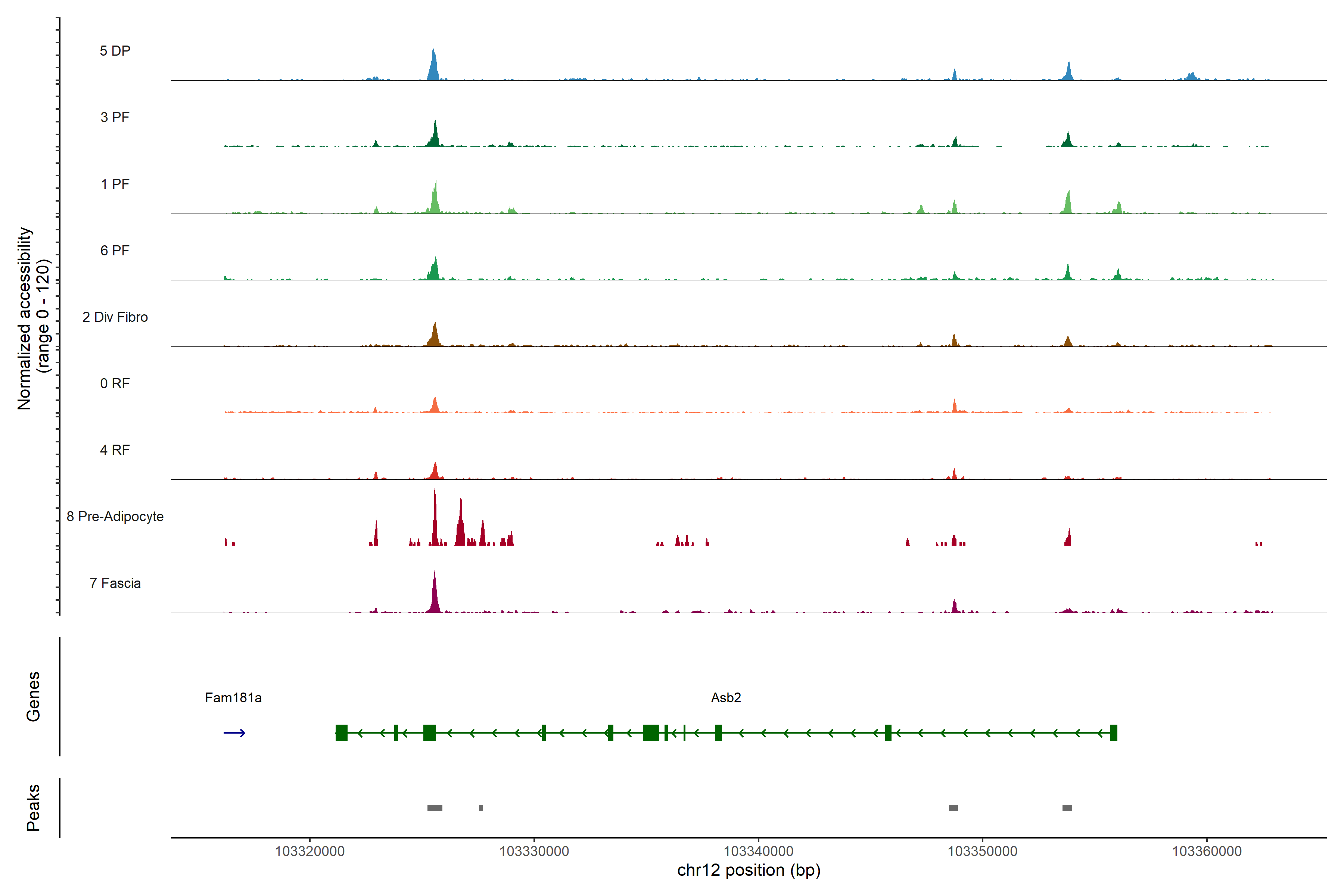This screenshot has height=896, width=1344.
Task: Click the chr12 position axis title
Action: [749, 871]
